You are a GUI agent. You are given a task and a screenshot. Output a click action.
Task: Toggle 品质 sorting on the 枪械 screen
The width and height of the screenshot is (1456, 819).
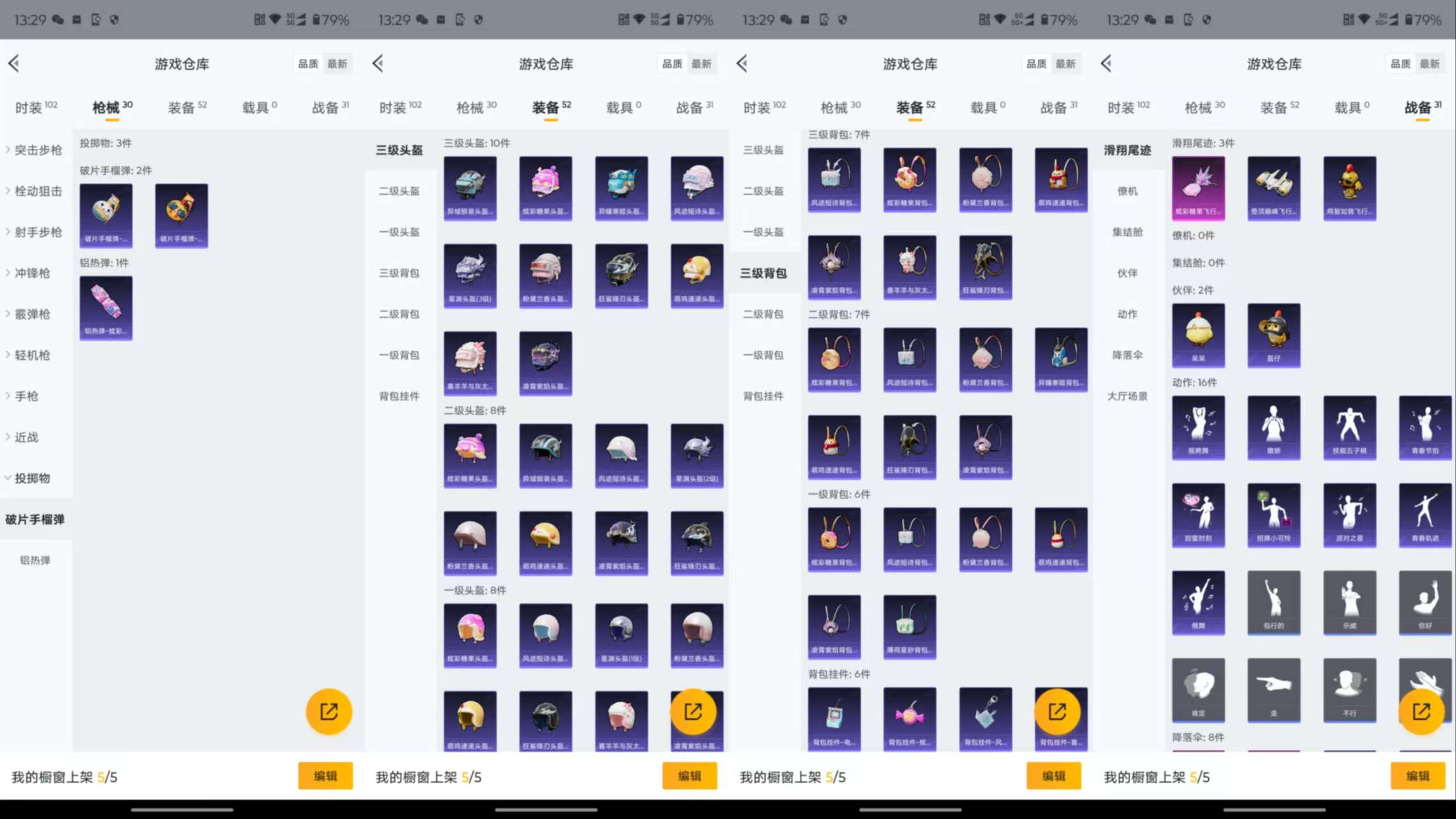pyautogui.click(x=308, y=63)
